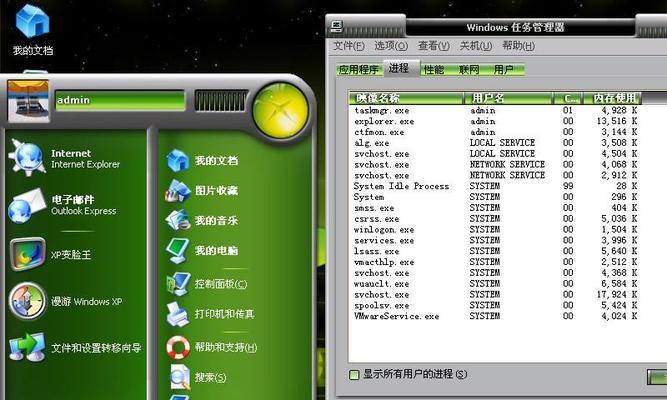Open Outlook Express email icon
The image size is (667, 400).
tap(27, 206)
